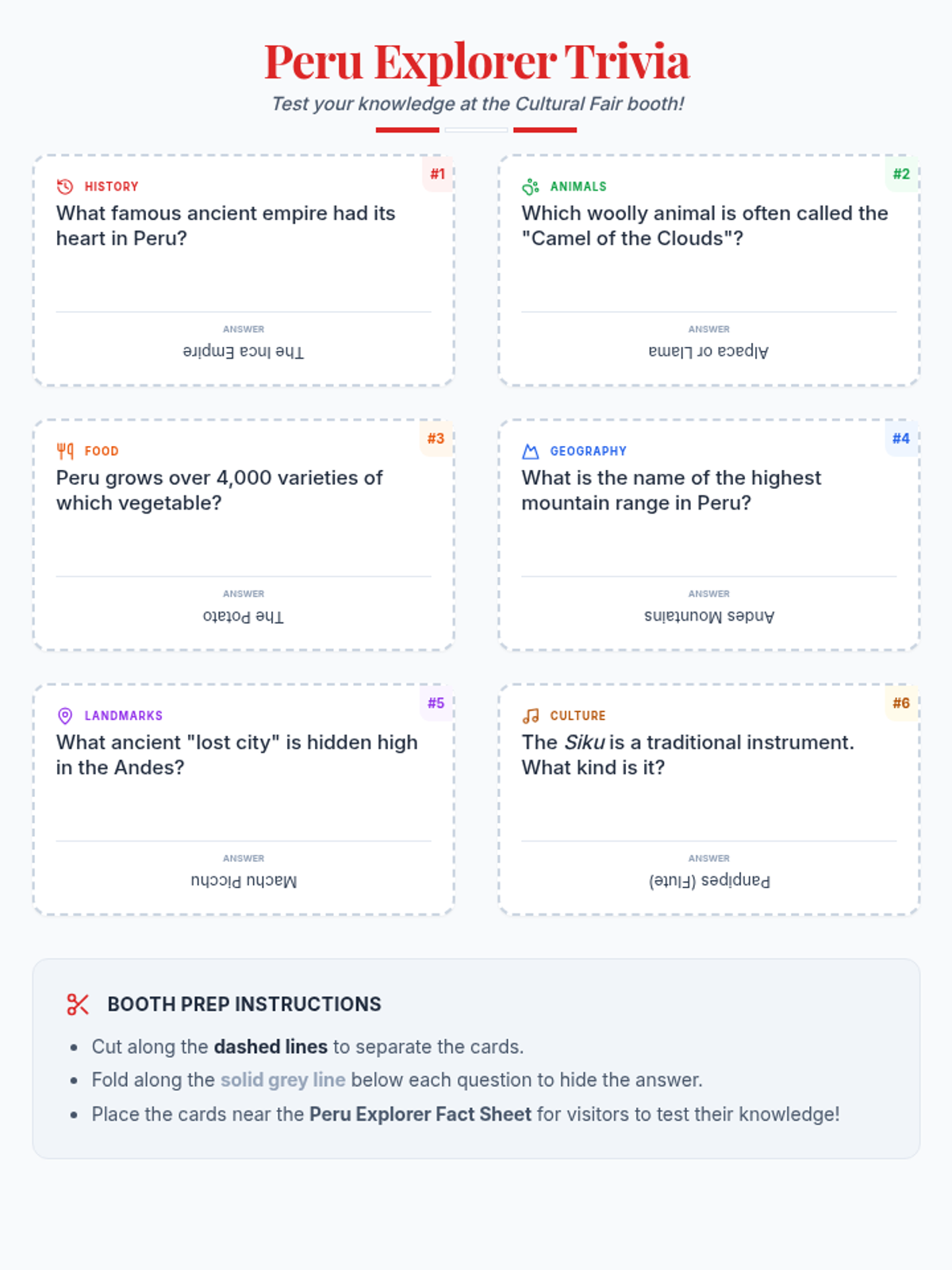Select the #6 number badge on the Culture card
Image resolution: width=952 pixels, height=1270 pixels.
pos(901,702)
